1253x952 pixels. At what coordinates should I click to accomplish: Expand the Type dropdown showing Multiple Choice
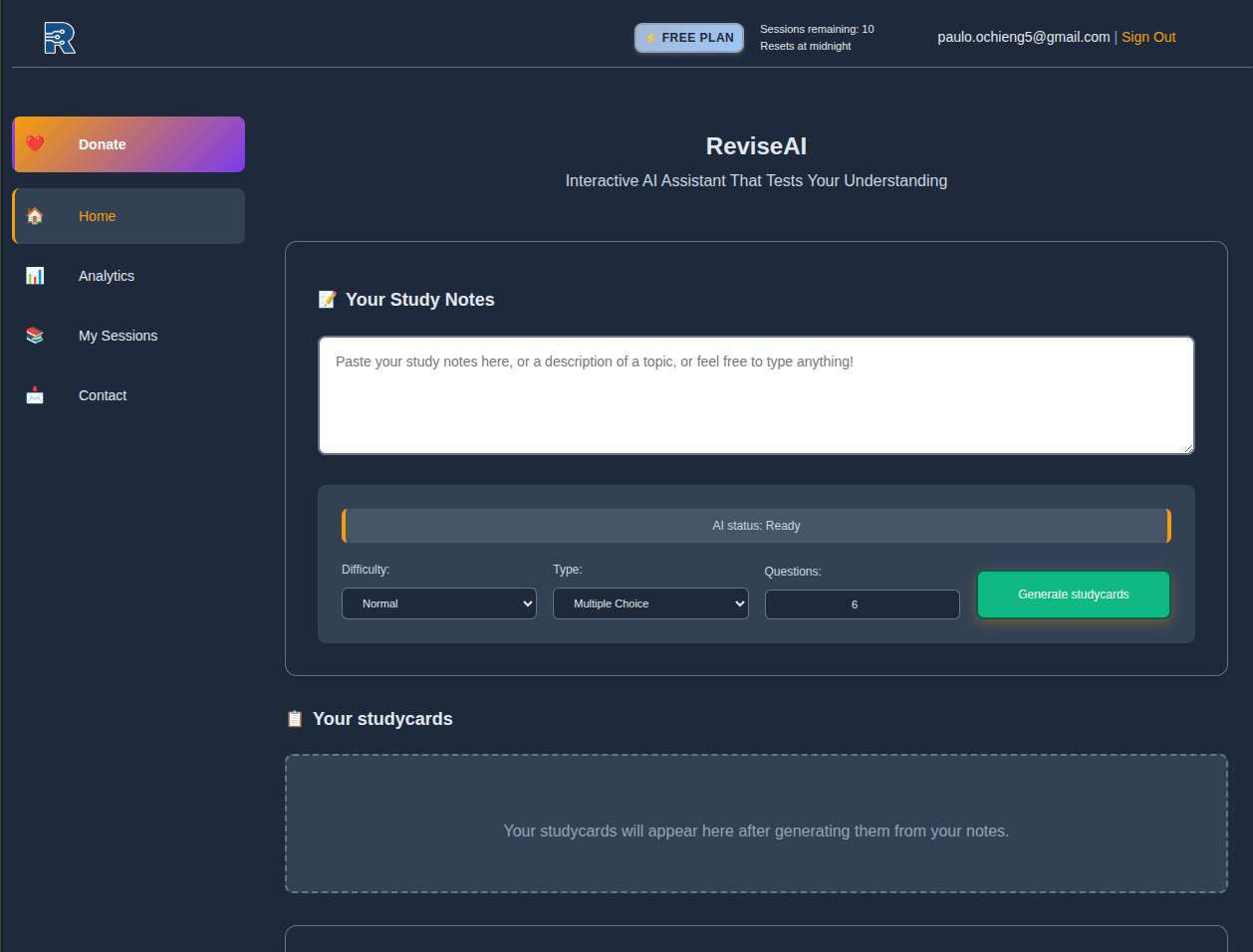click(650, 603)
